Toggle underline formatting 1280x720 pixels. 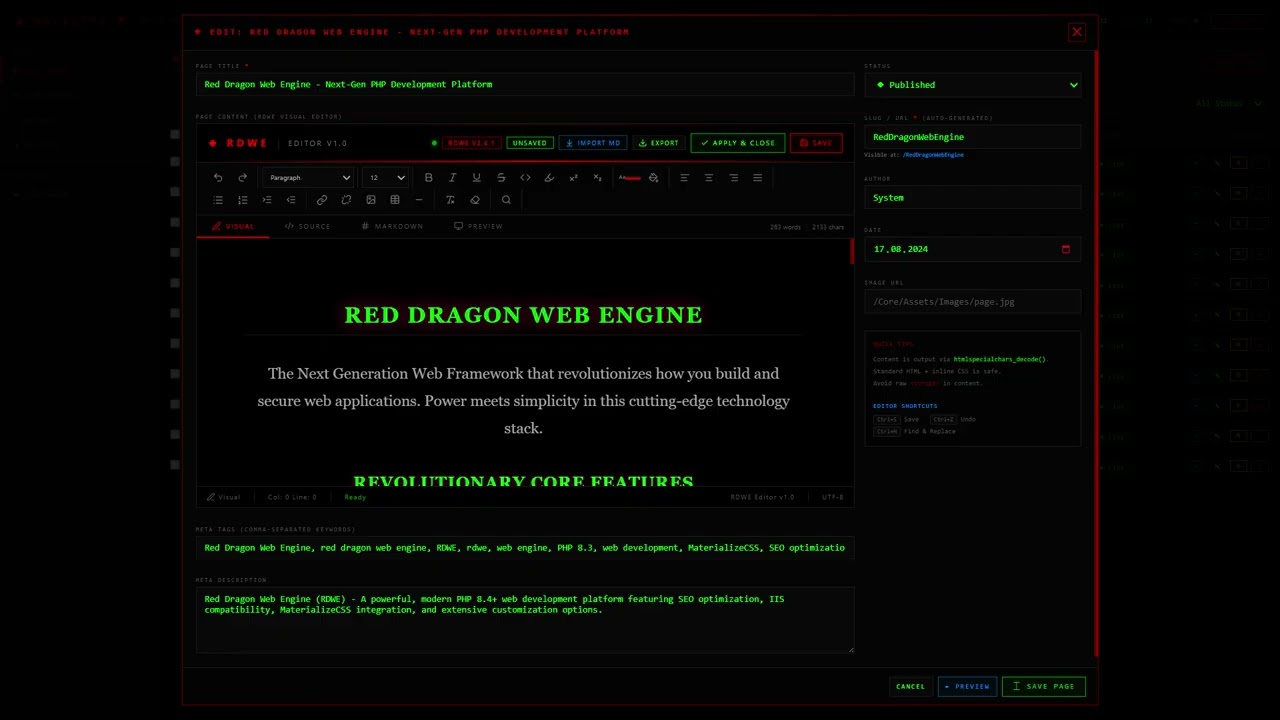(x=476, y=178)
